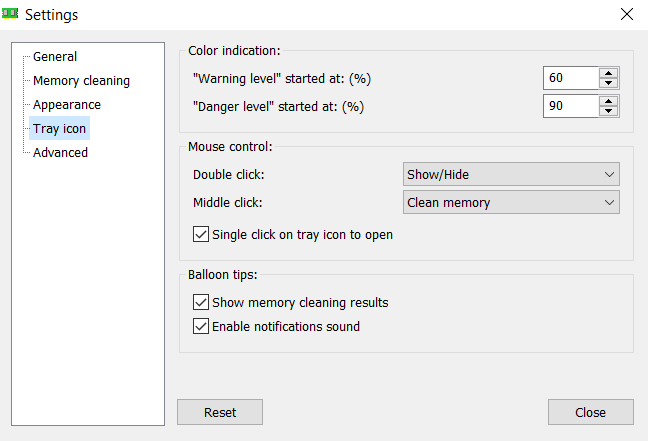Screen dimensions: 648x441
Task: Increase the Danger level percentage
Action: coord(608,101)
